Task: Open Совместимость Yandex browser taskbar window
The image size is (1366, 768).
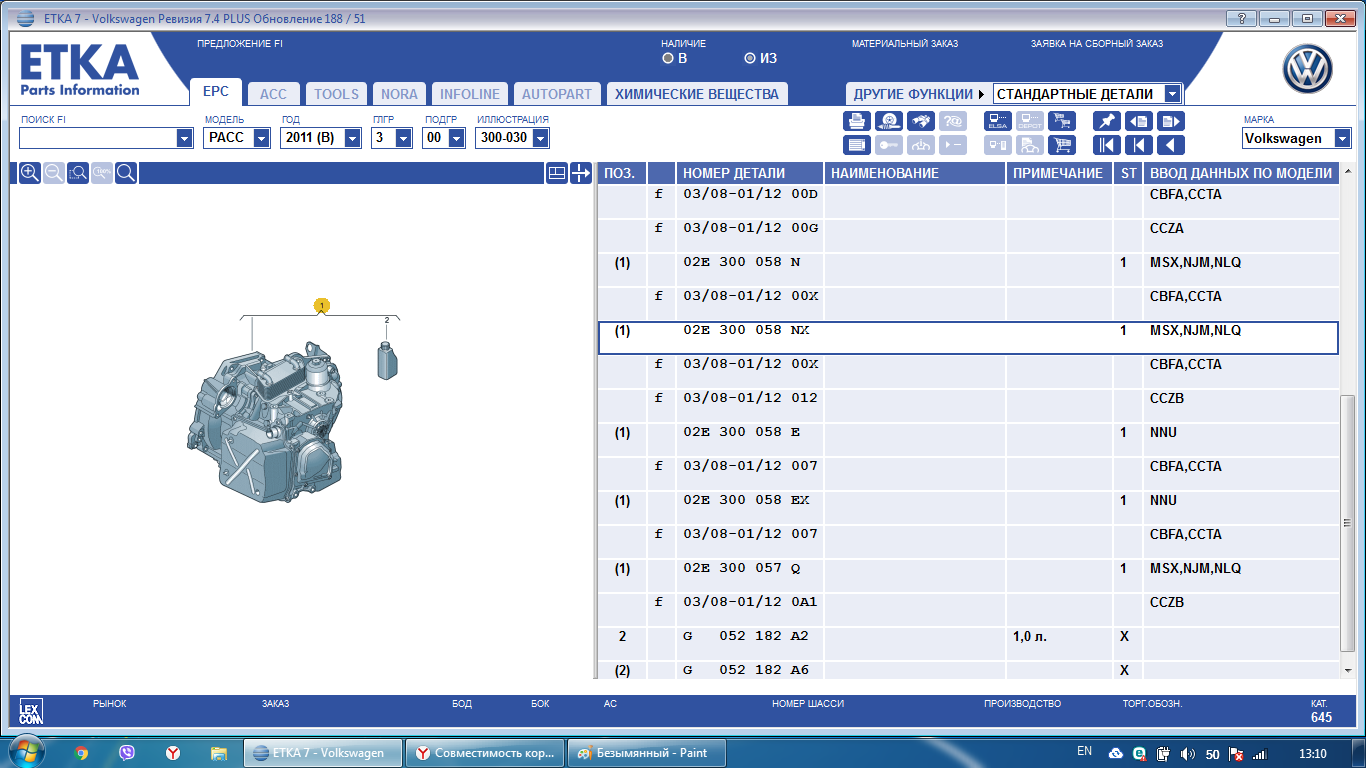Action: pyautogui.click(x=485, y=753)
